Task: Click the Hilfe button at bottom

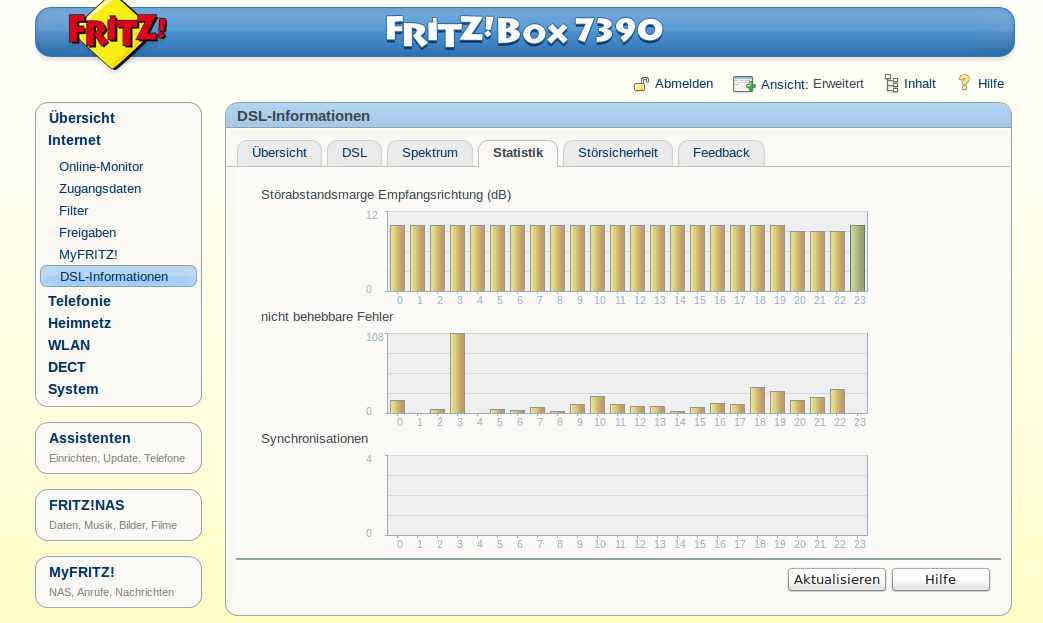Action: point(941,579)
